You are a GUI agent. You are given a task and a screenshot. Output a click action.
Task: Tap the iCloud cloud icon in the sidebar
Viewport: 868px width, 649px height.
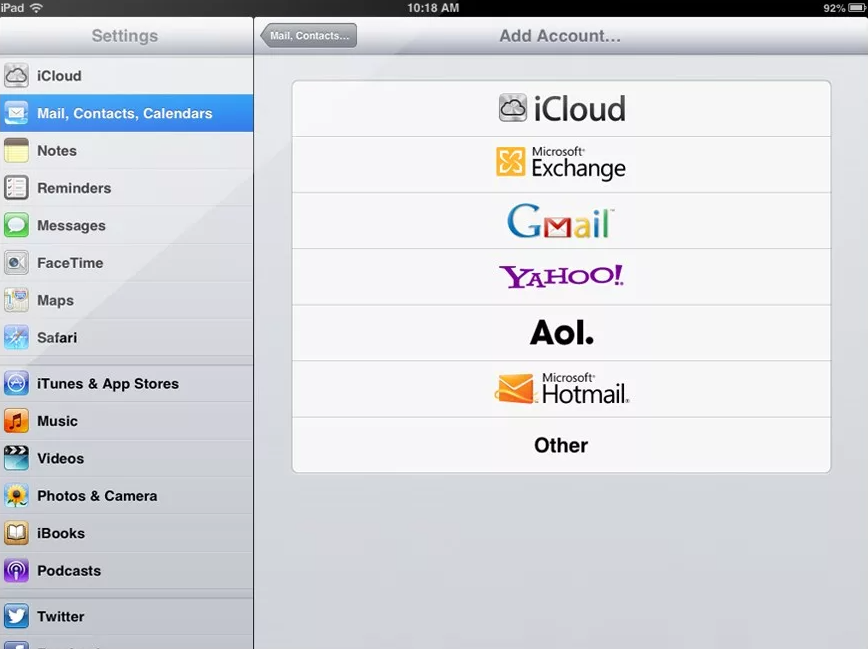point(16,75)
